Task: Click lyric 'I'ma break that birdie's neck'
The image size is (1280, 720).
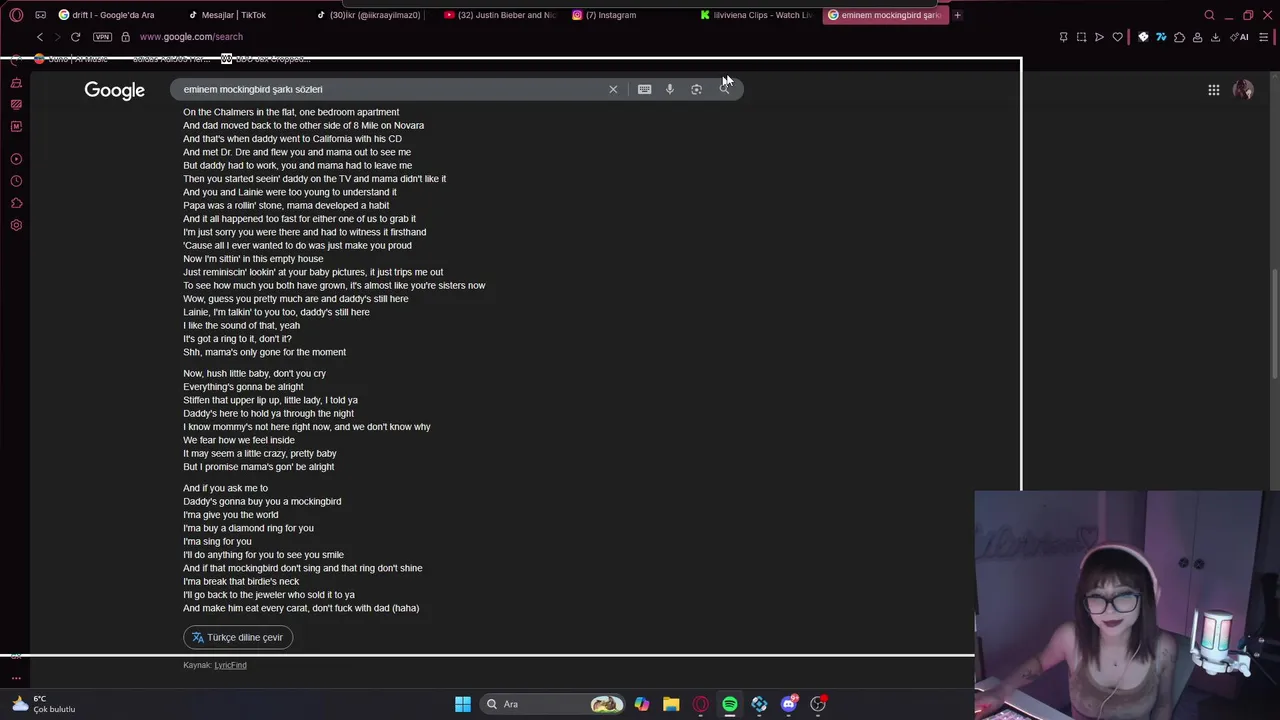Action: click(241, 581)
